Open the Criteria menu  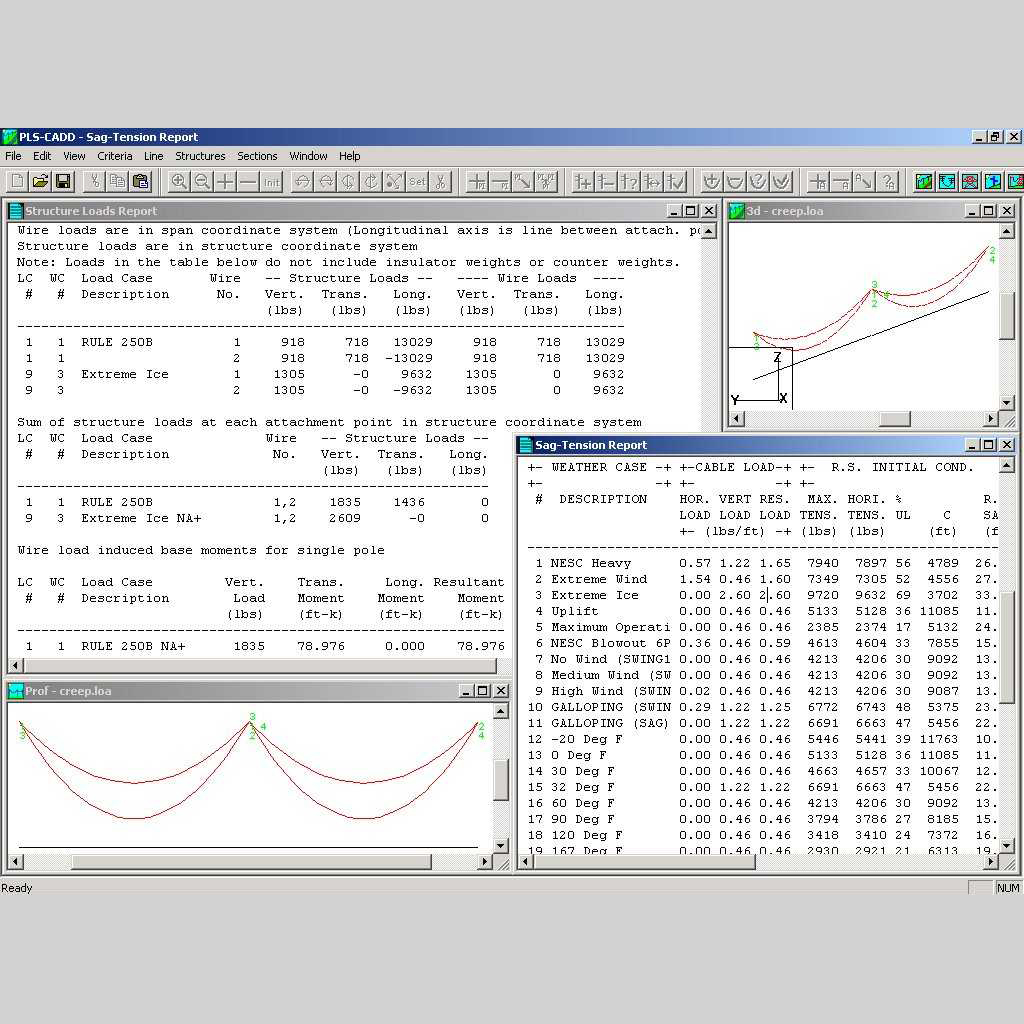[x=115, y=156]
